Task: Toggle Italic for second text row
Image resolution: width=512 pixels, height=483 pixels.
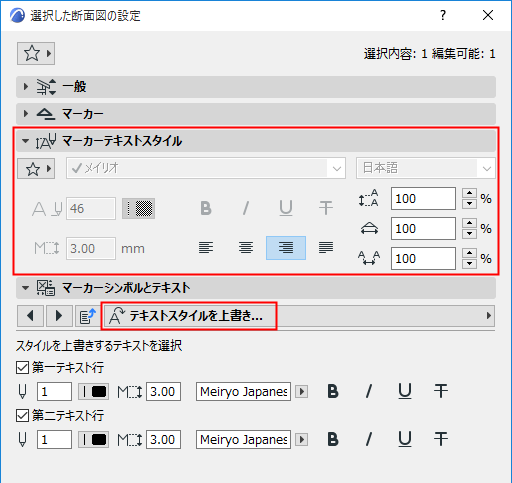Action: coord(369,439)
